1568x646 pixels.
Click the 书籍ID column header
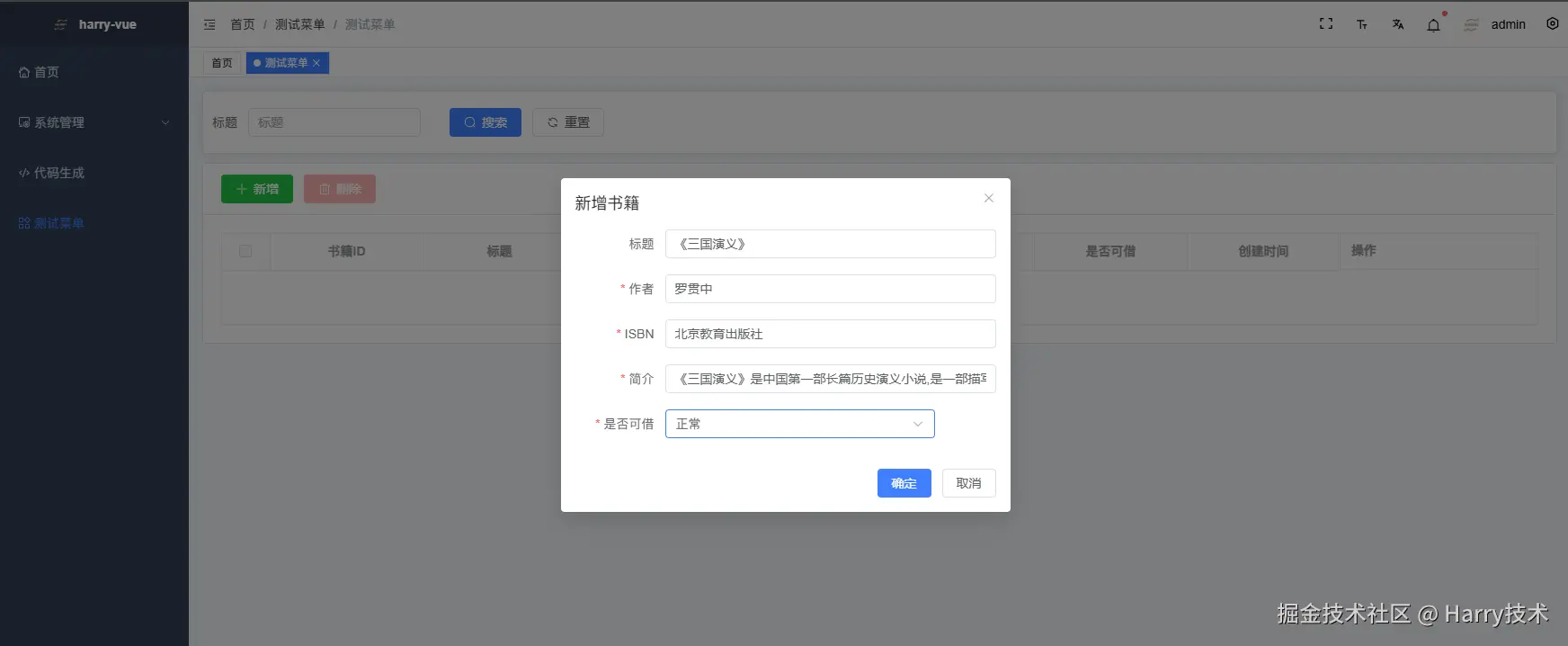pos(346,251)
